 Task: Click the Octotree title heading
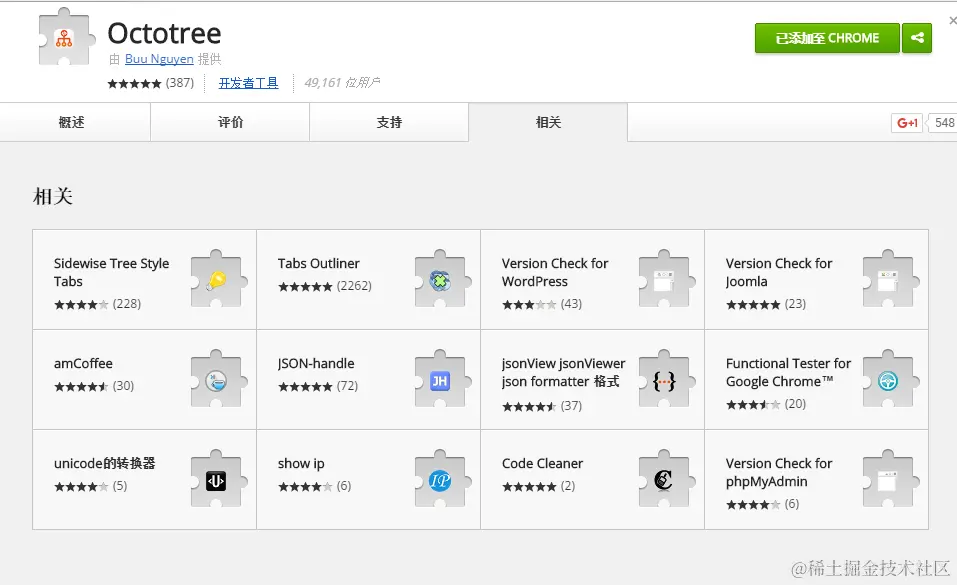164,33
